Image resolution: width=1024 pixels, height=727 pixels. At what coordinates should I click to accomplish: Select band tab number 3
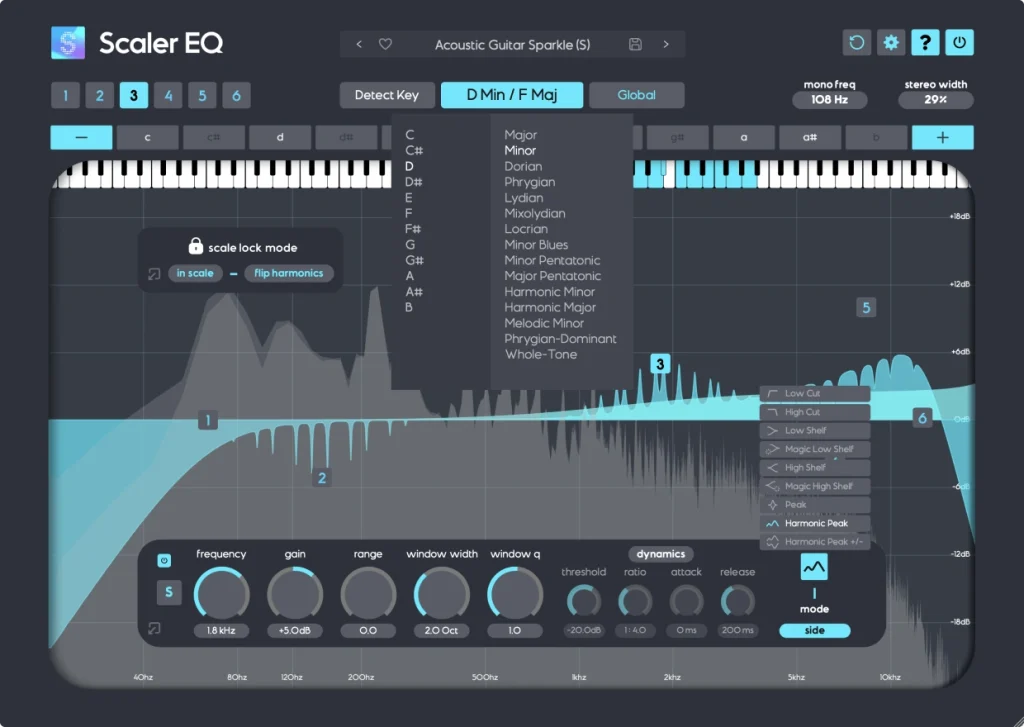[x=135, y=95]
